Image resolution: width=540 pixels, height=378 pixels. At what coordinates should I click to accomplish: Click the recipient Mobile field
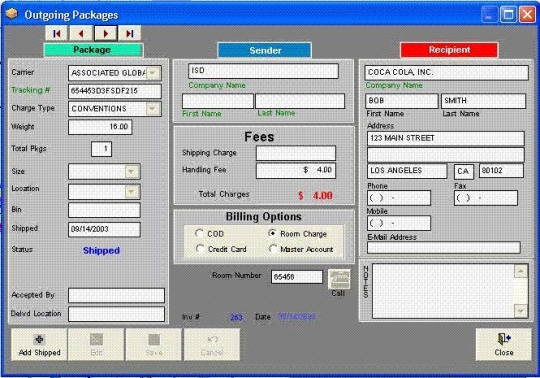[x=399, y=223]
